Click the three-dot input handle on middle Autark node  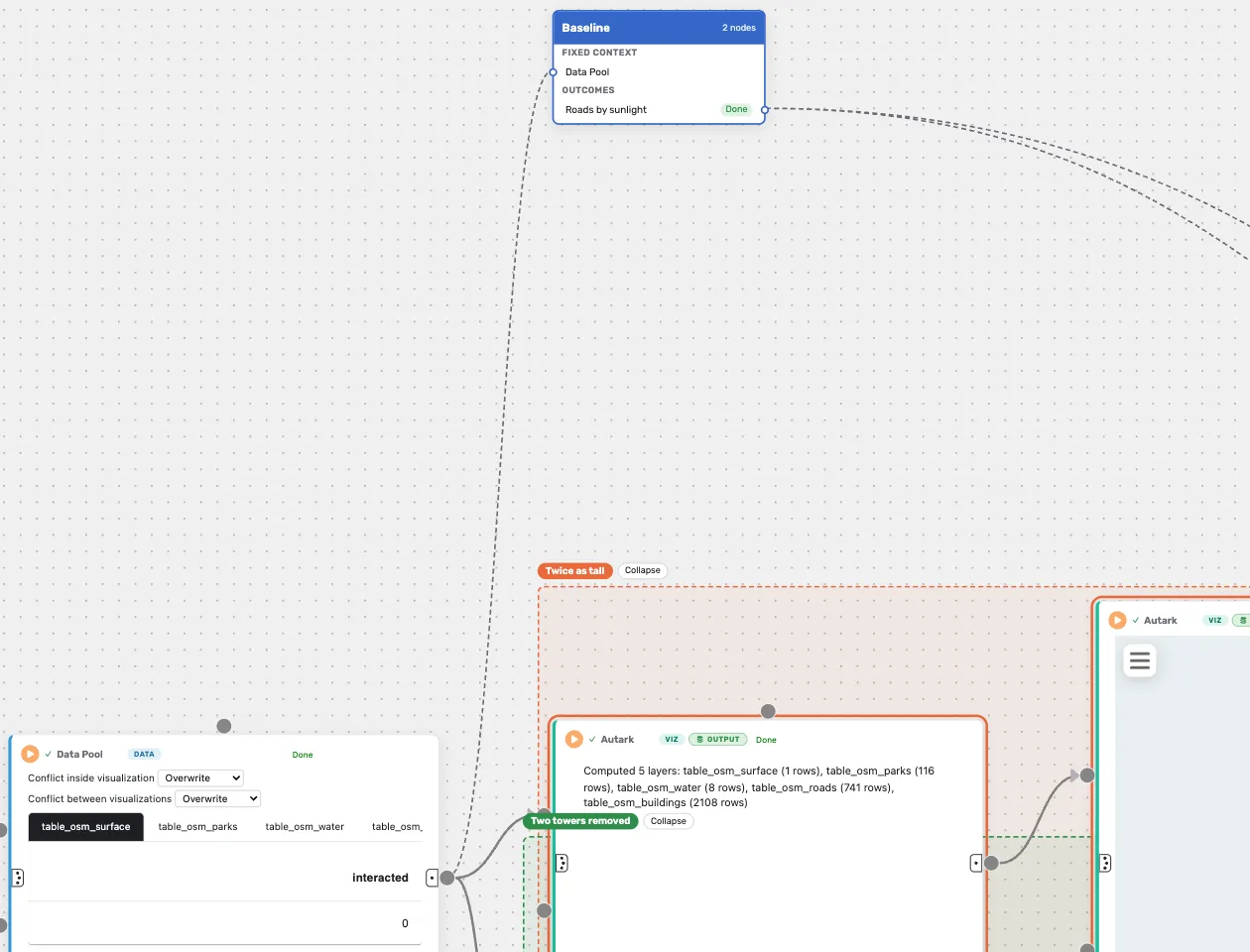(x=562, y=863)
